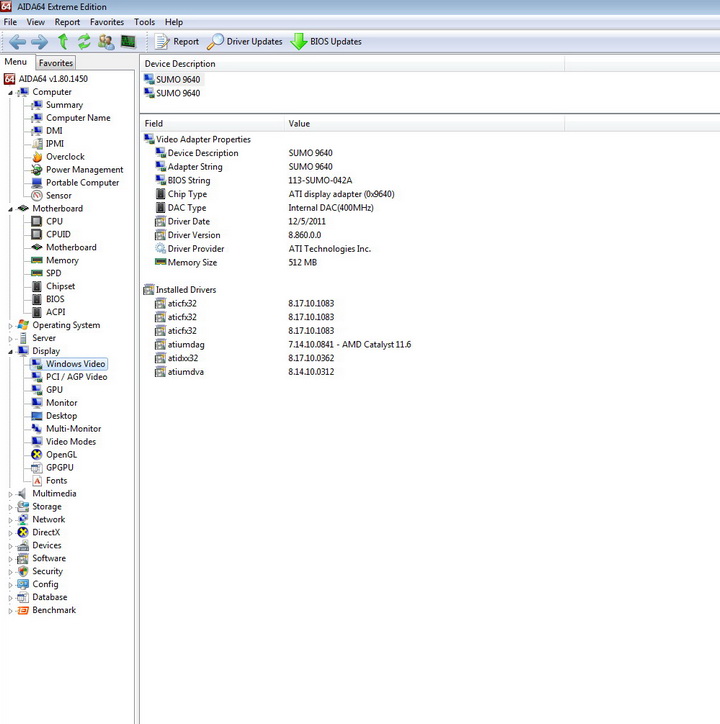This screenshot has height=724, width=720.
Task: Collapse the Display tree node
Action: pyautogui.click(x=10, y=351)
